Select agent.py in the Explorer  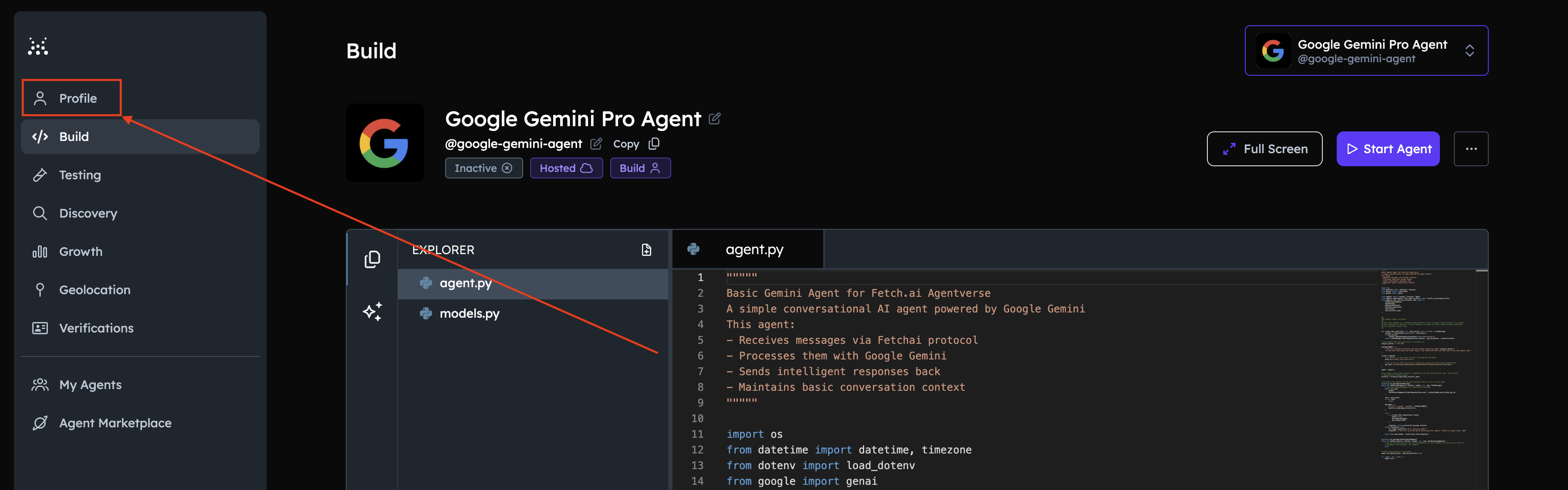(533, 283)
